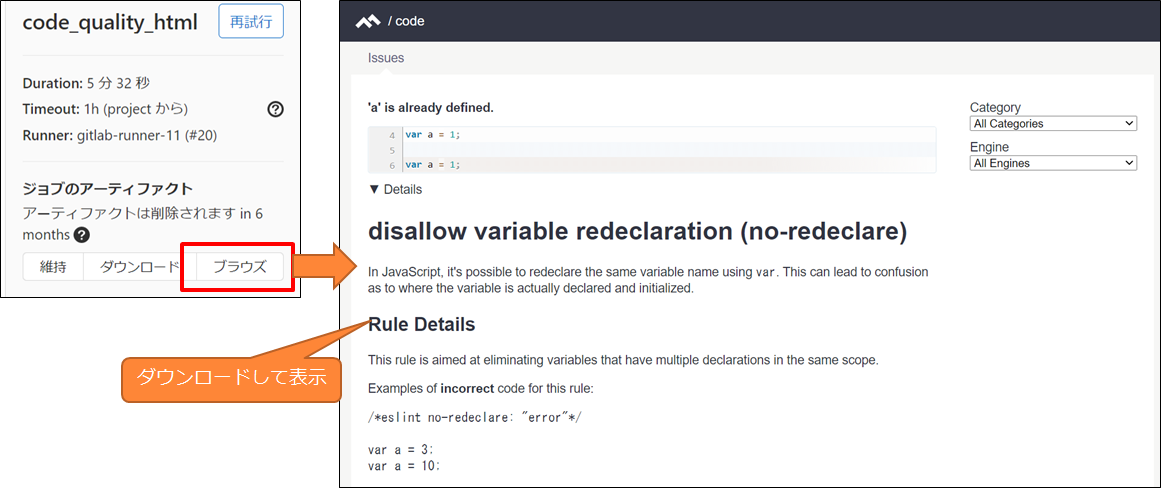Image resolution: width=1161 pixels, height=488 pixels.
Task: Click the '/ code' breadcrumb in header
Action: click(x=406, y=21)
